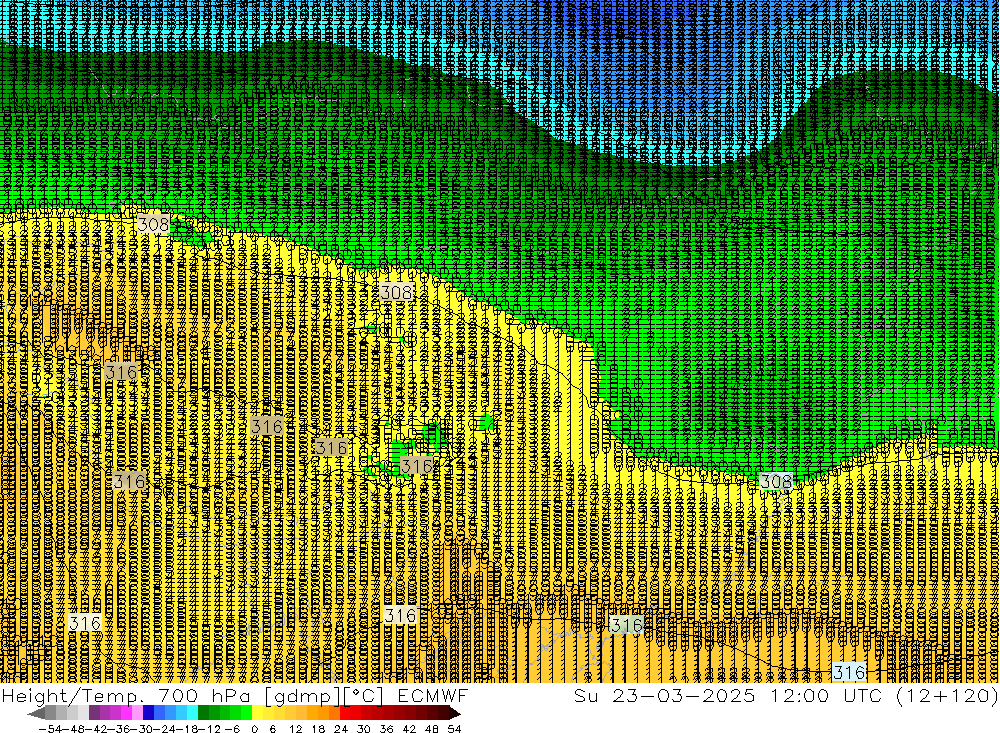Click the 316 contour label with light blue background
The image size is (1000, 733).
849,672
